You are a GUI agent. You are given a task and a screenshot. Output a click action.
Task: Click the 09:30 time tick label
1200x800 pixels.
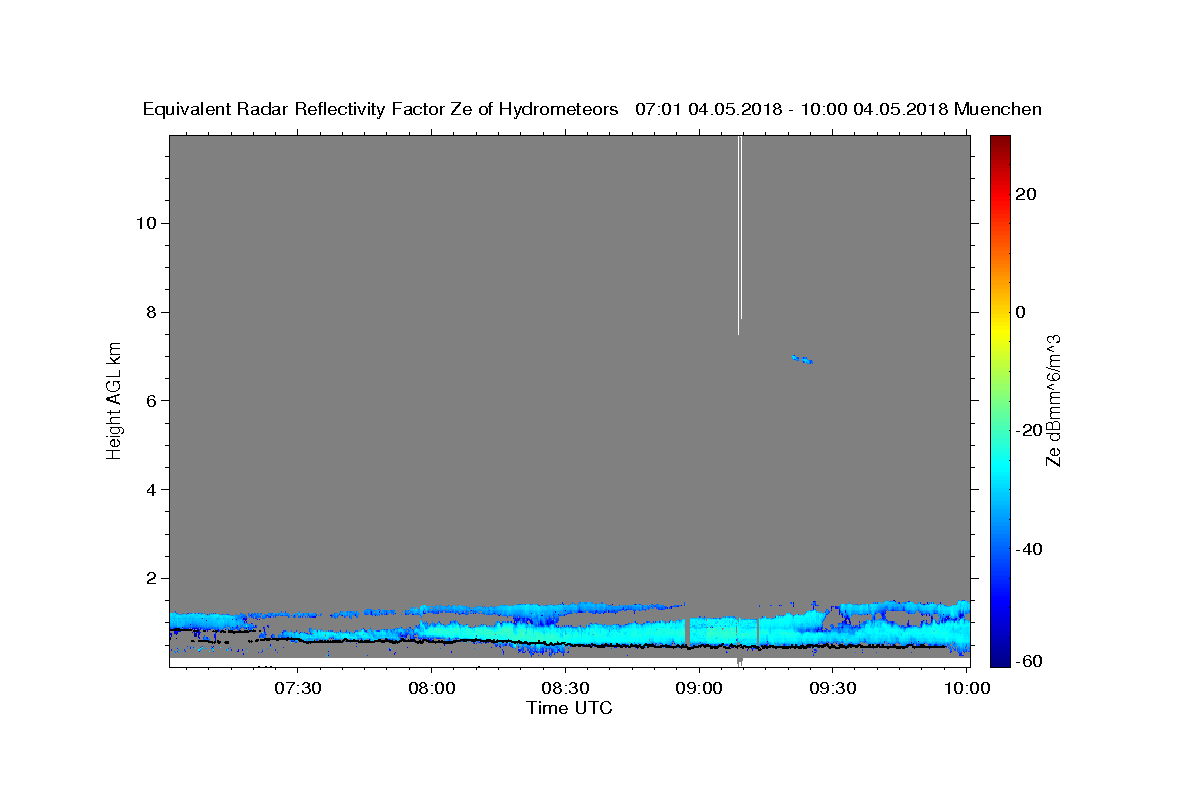pos(832,689)
